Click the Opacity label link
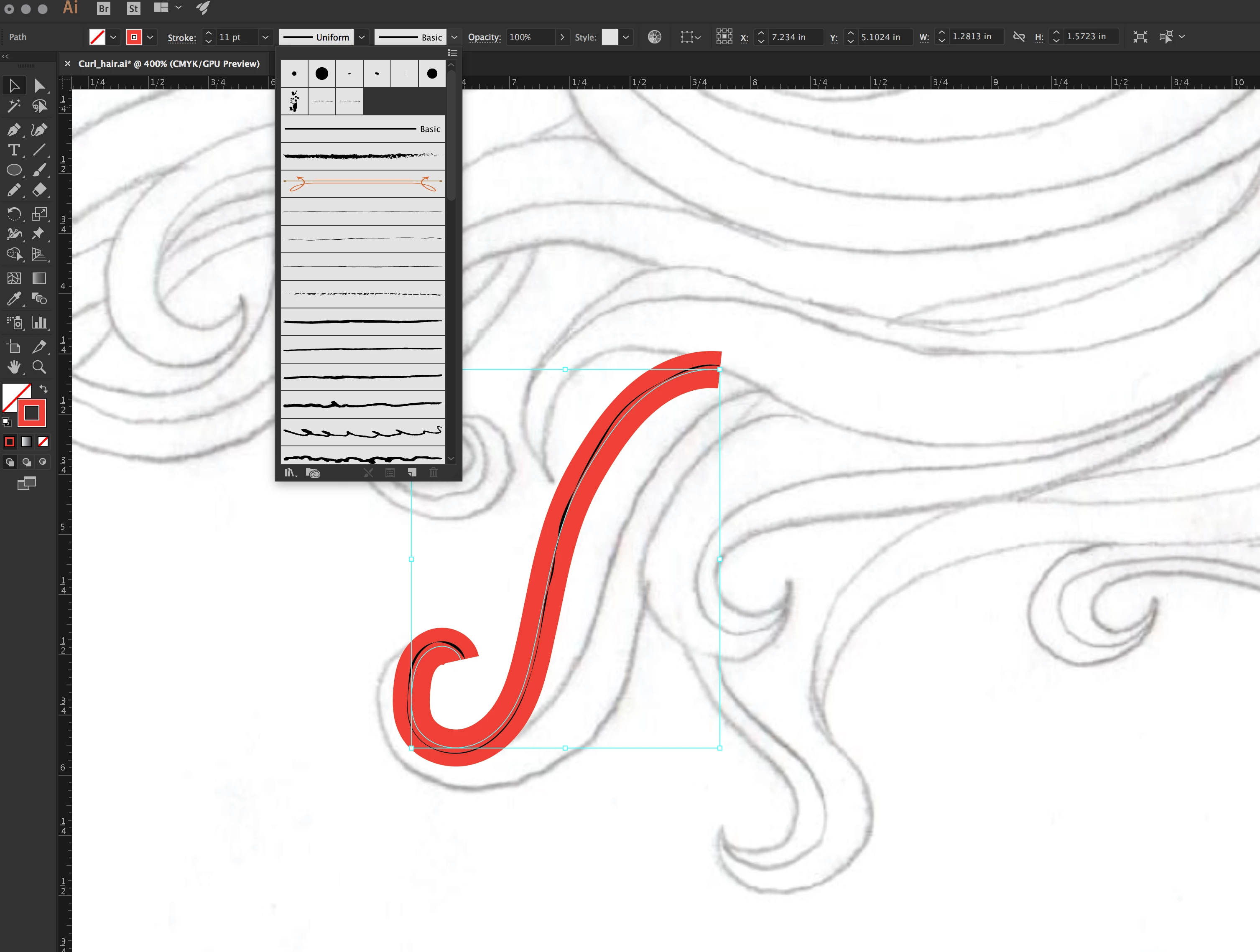Screen dimensions: 1260x952 [x=484, y=37]
